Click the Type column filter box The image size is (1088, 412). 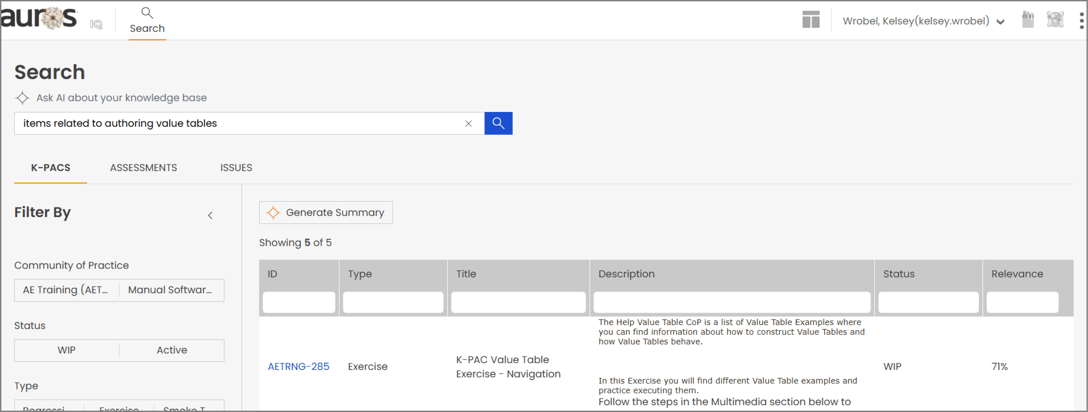(393, 302)
